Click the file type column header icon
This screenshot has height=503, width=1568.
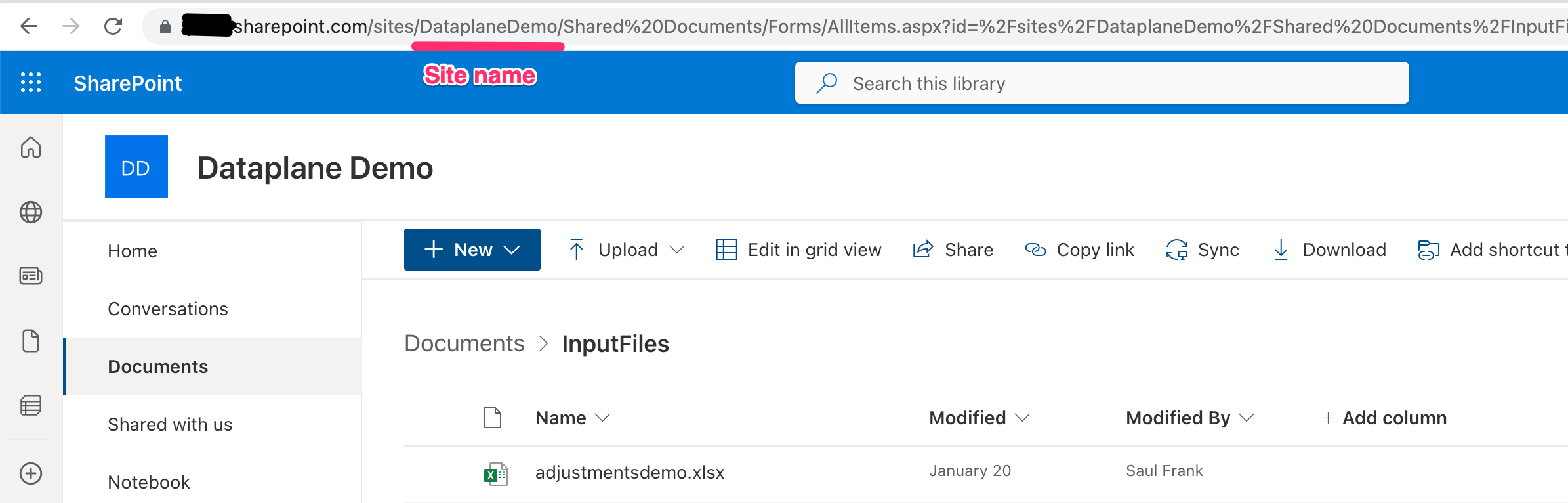coord(493,418)
